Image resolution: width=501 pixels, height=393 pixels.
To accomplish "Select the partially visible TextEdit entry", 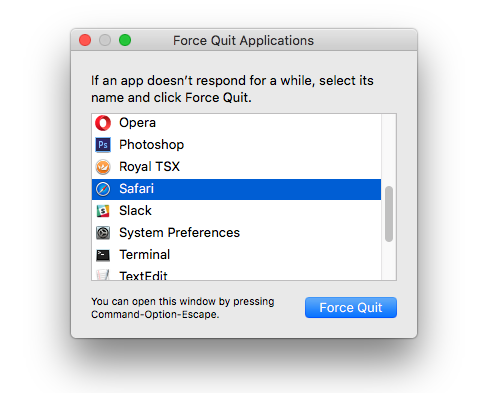I will pos(236,274).
